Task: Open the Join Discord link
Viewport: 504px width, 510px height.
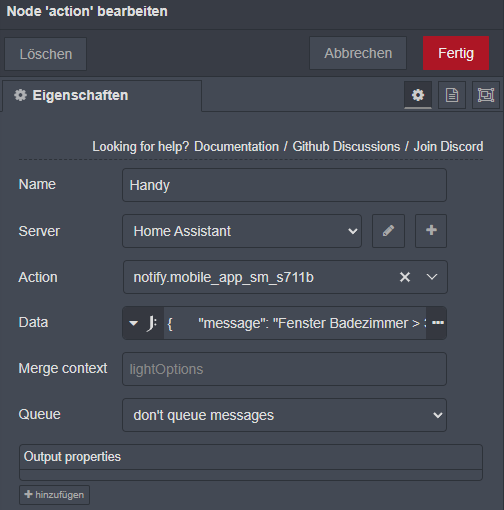Action: 448,147
